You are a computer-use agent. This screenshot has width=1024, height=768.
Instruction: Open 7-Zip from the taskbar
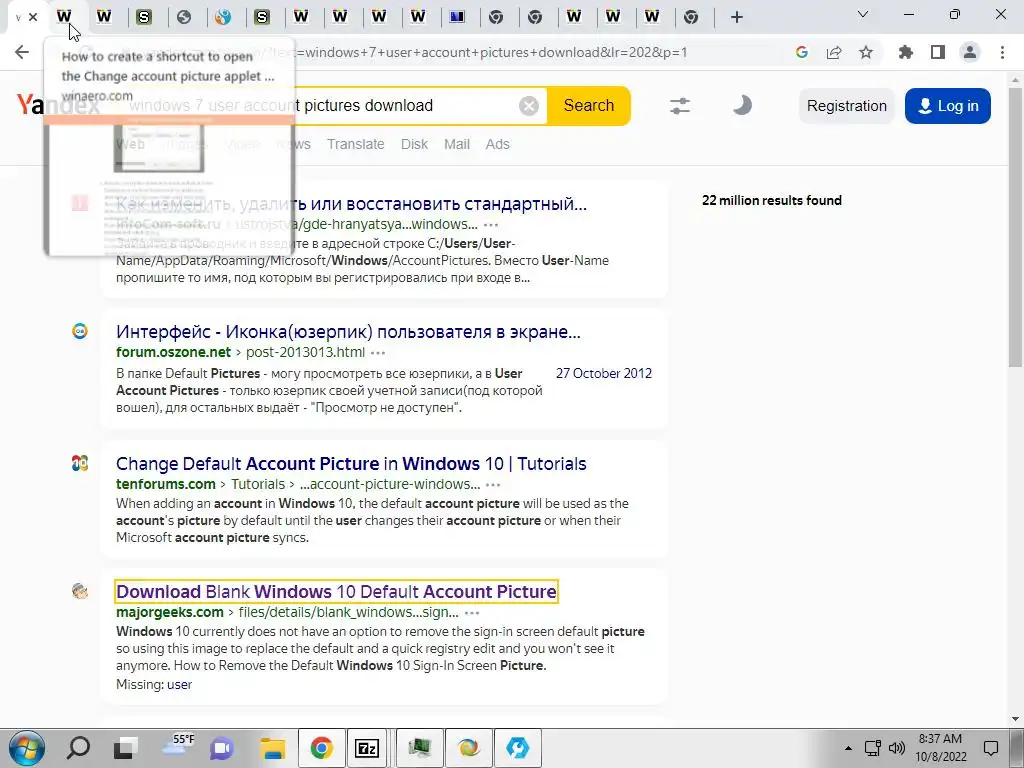click(x=367, y=748)
